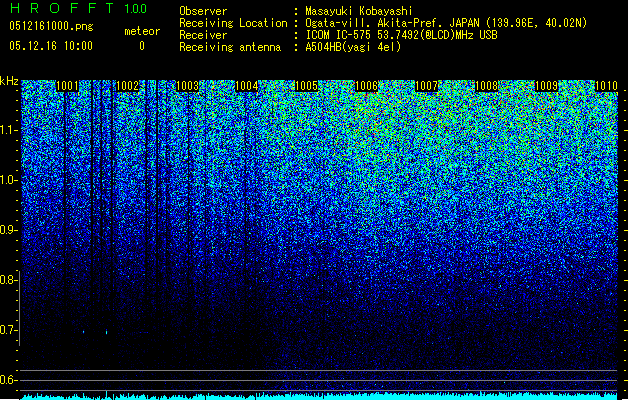
Task: Click the Observer field label
Action: (203, 11)
